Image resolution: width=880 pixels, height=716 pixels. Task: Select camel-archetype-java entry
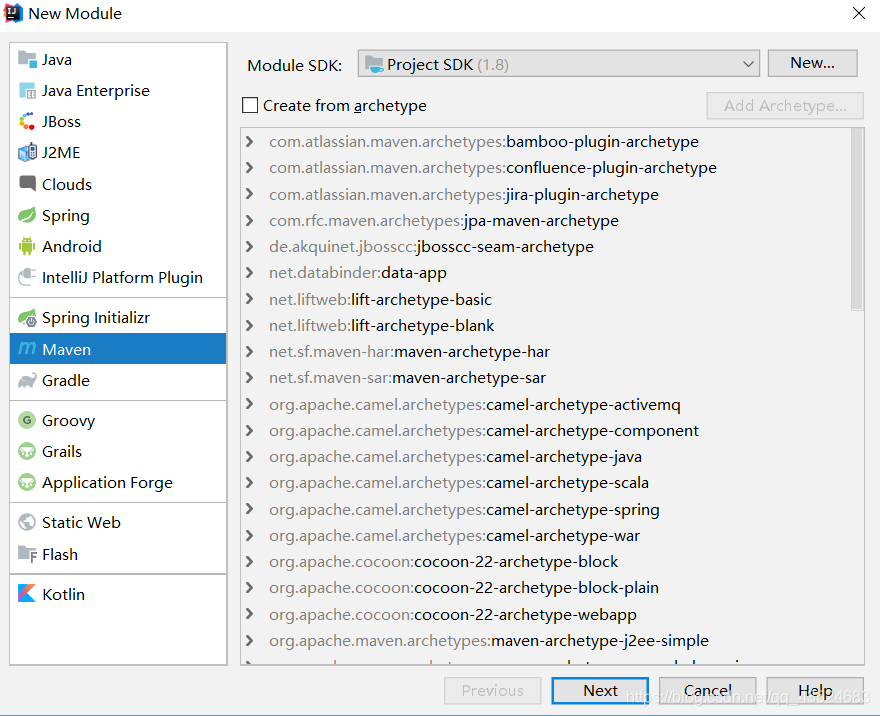tap(455, 457)
